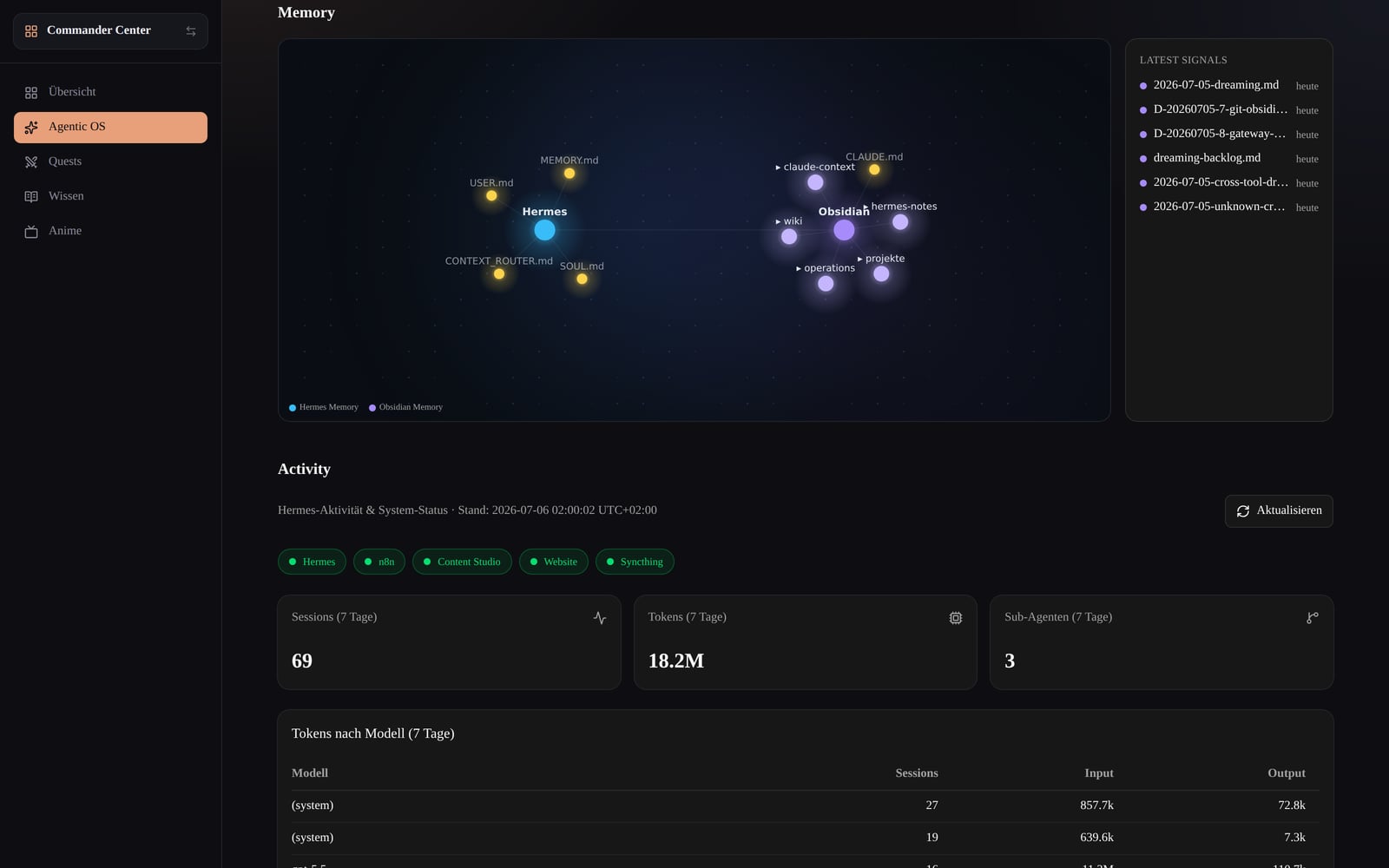This screenshot has width=1389, height=868.
Task: Click the Obsidian Memory legend dot
Action: coord(372,408)
